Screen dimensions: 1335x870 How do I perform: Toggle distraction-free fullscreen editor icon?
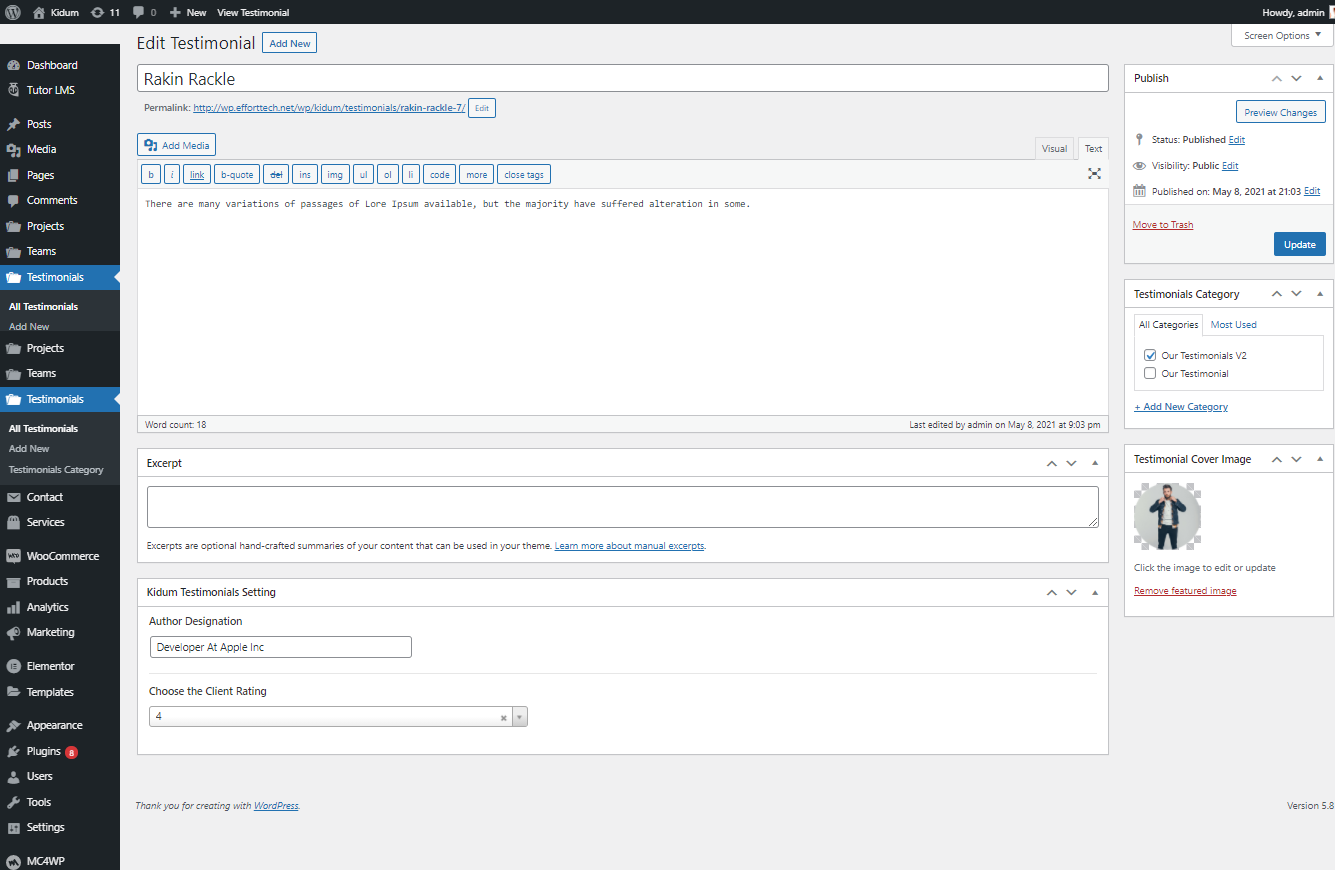1094,174
